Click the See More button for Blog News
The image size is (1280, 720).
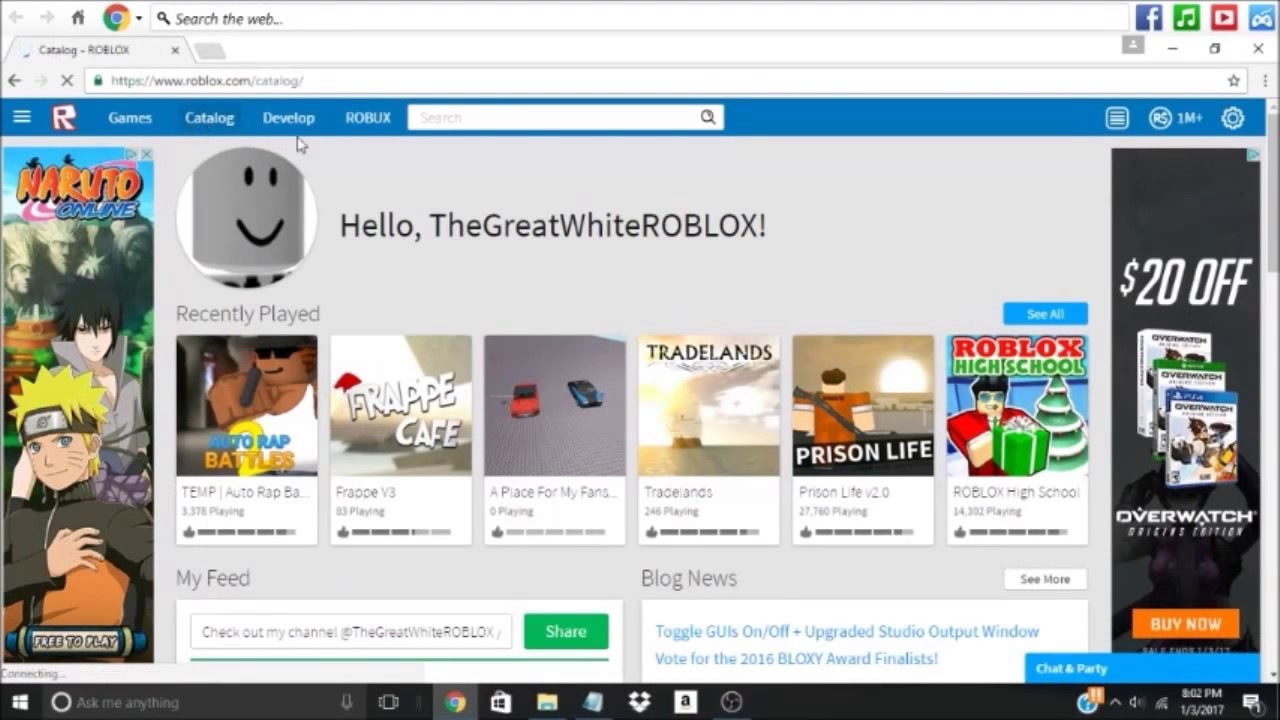tap(1045, 579)
